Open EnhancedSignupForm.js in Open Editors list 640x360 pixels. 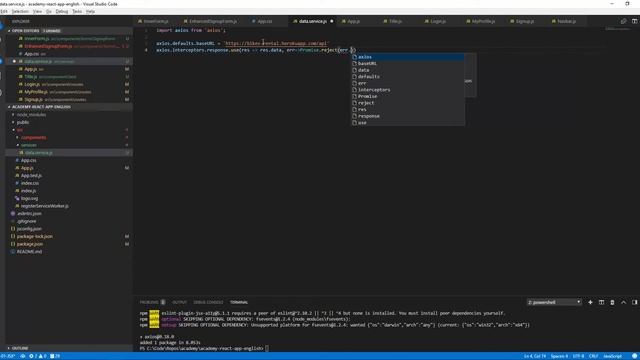click(48, 46)
